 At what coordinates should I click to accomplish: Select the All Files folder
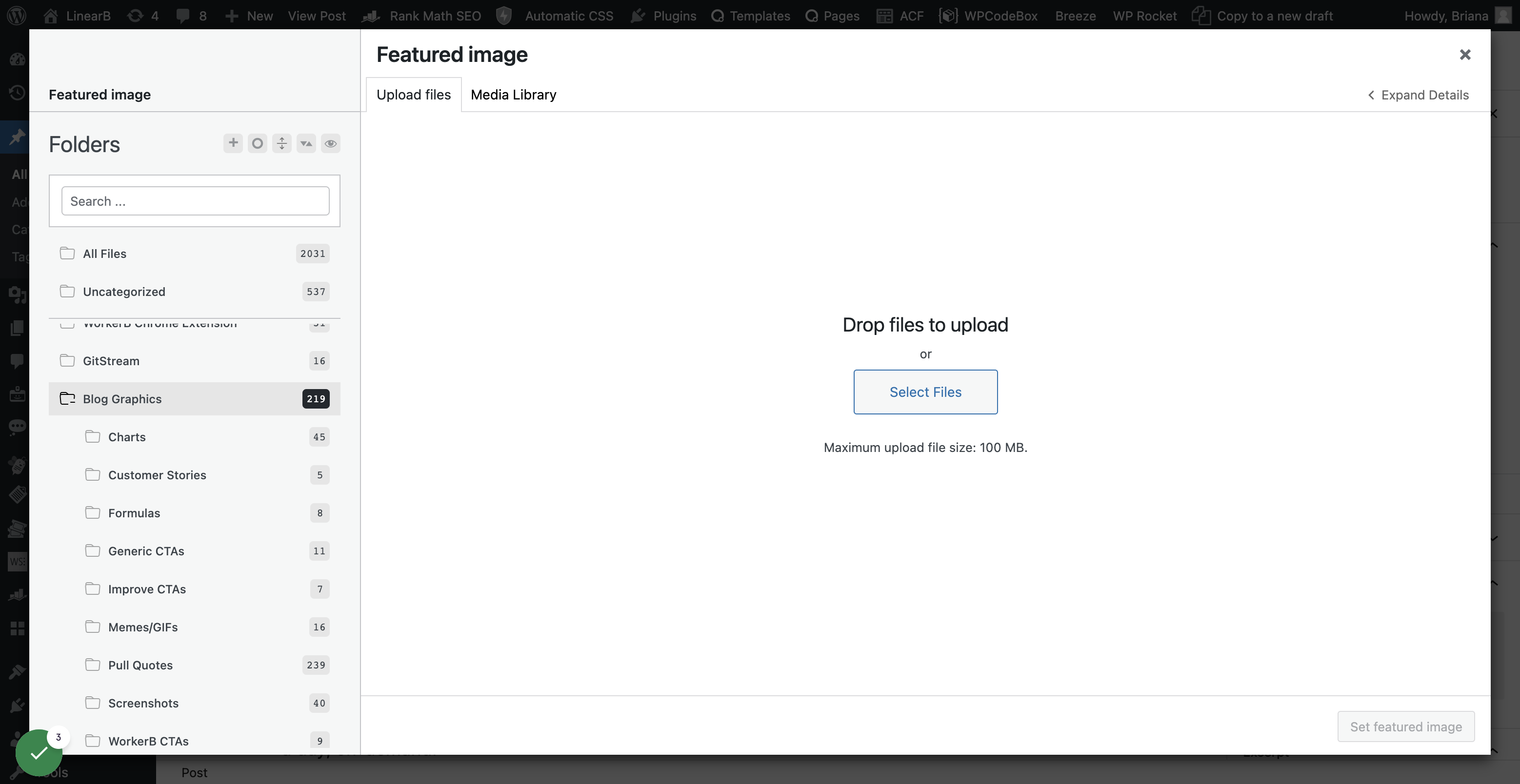point(195,254)
